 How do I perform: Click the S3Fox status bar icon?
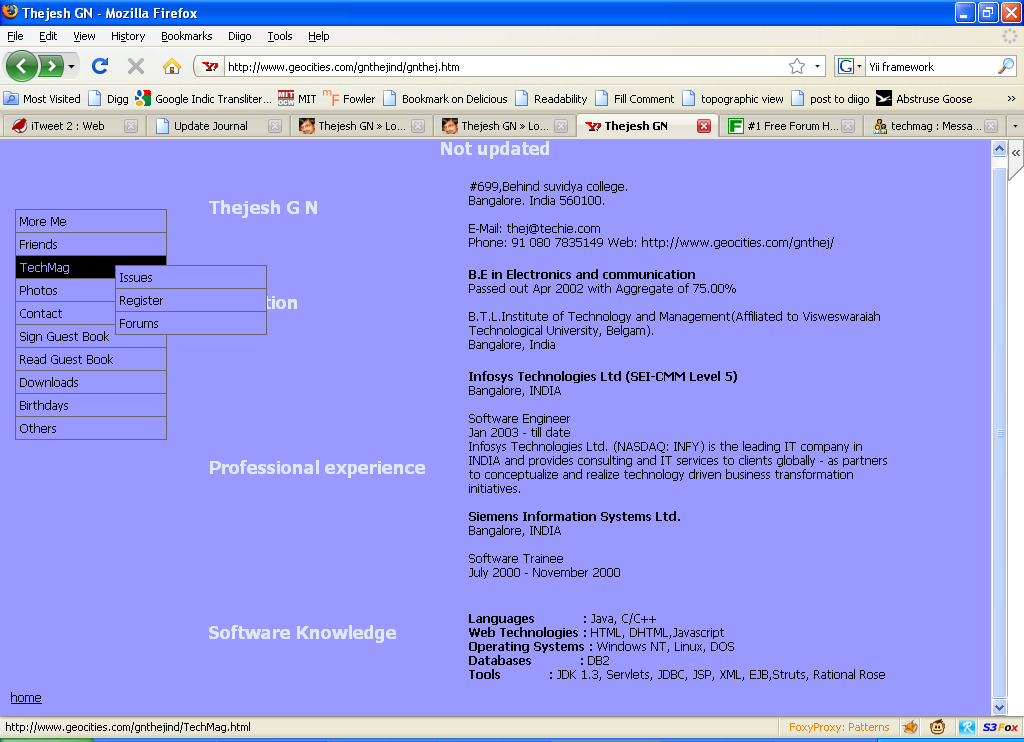click(1000, 727)
